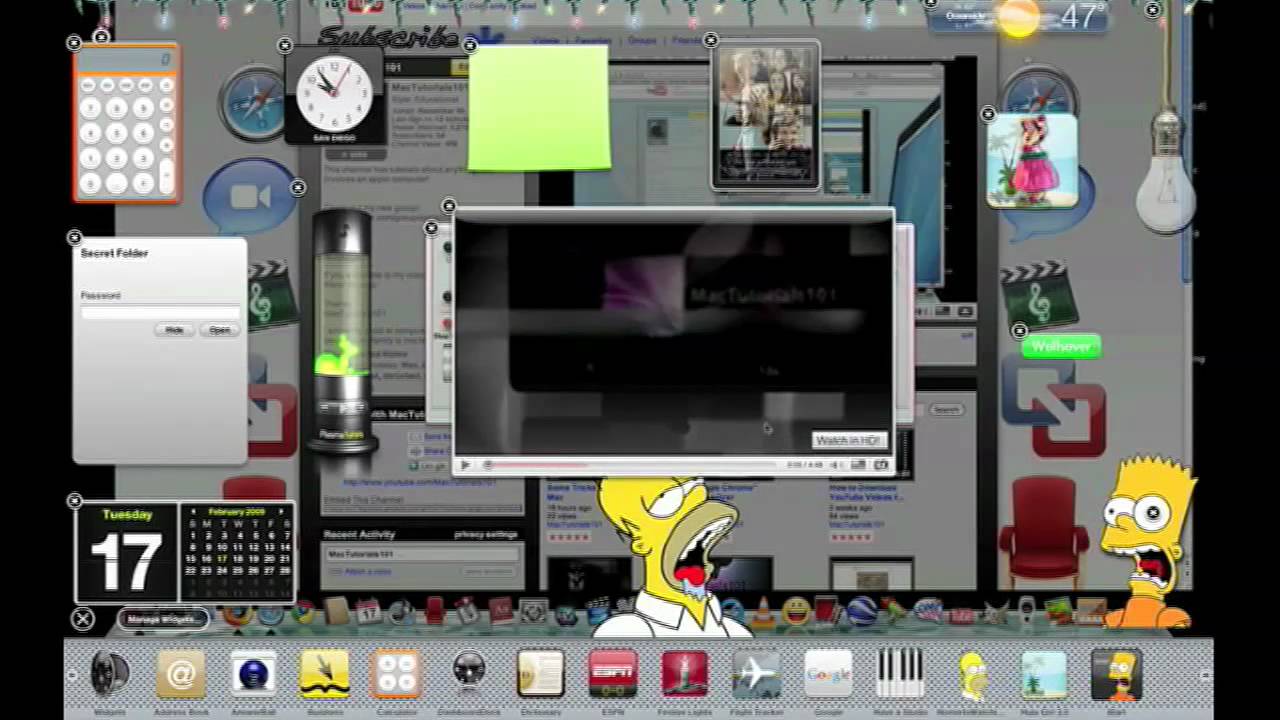Click the iCal icon in the Dock
Image resolution: width=1280 pixels, height=720 pixels.
(369, 611)
